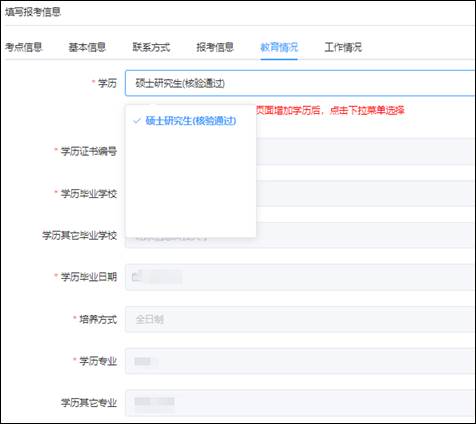Select 硕士研究生(核验通过) from the dropdown list
Image resolution: width=476 pixels, height=424 pixels.
click(191, 121)
